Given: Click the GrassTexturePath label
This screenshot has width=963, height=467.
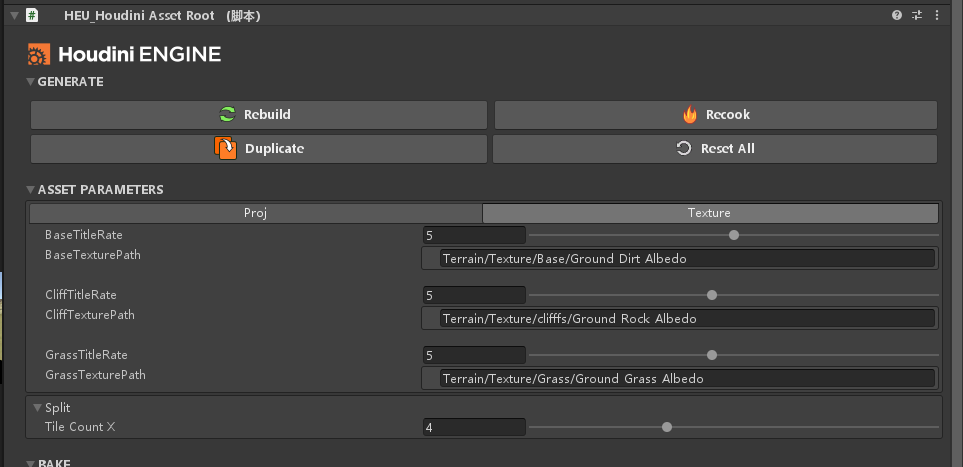Looking at the screenshot, I should tap(95, 374).
